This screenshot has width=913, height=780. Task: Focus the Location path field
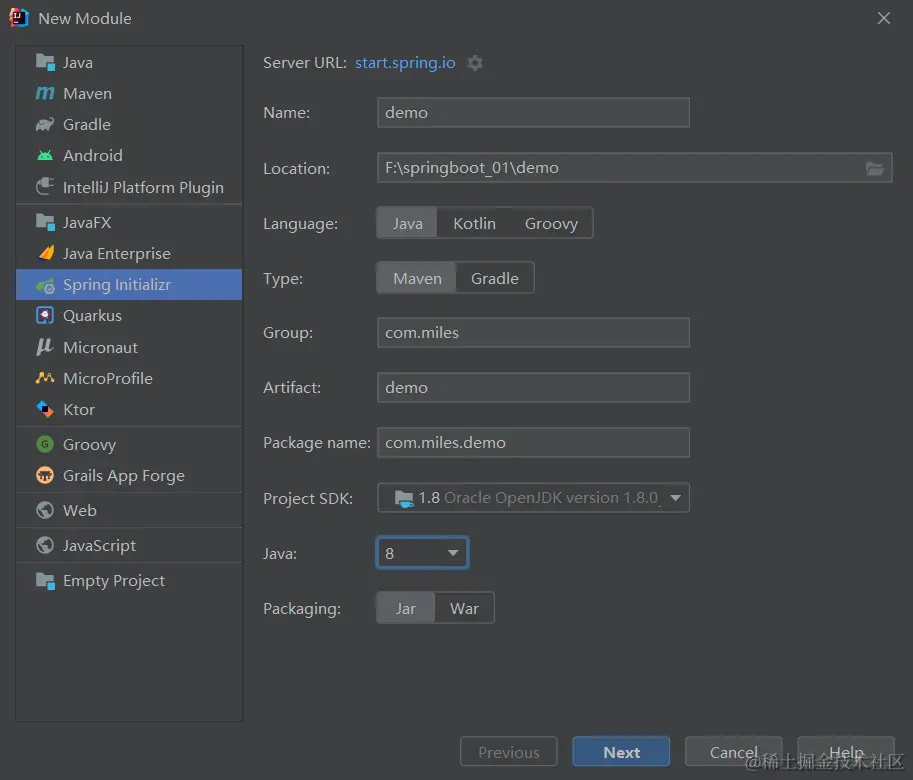point(635,168)
